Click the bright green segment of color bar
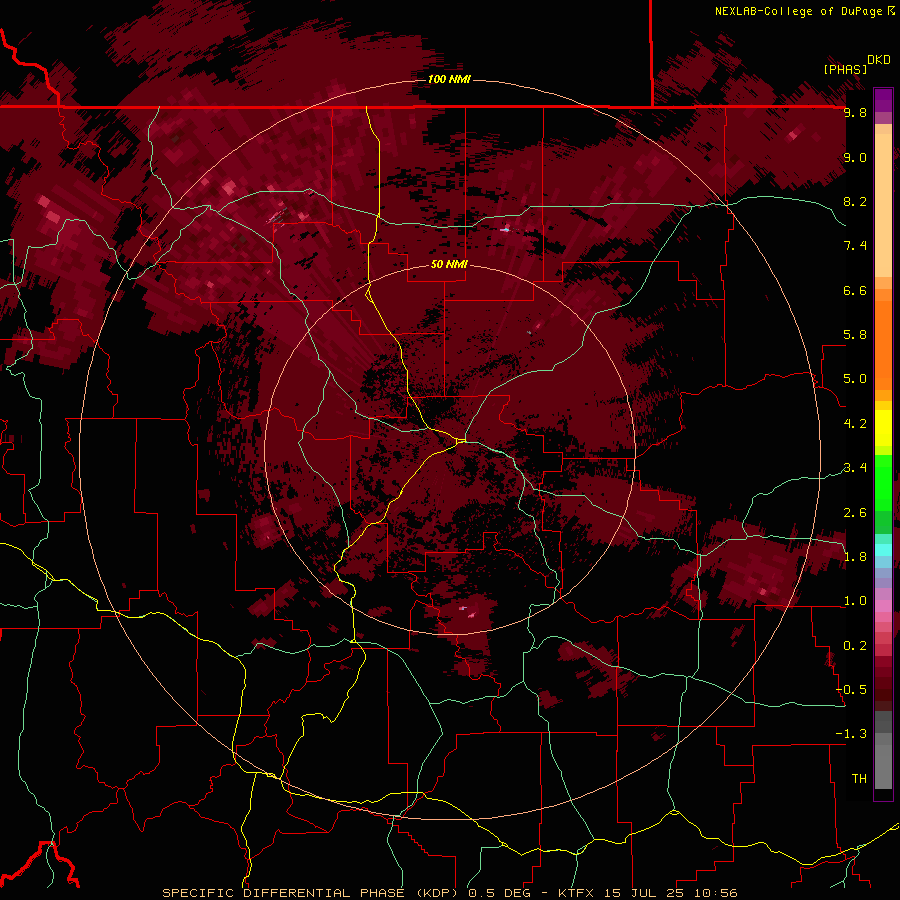Screen dimensions: 900x900 tap(883, 482)
